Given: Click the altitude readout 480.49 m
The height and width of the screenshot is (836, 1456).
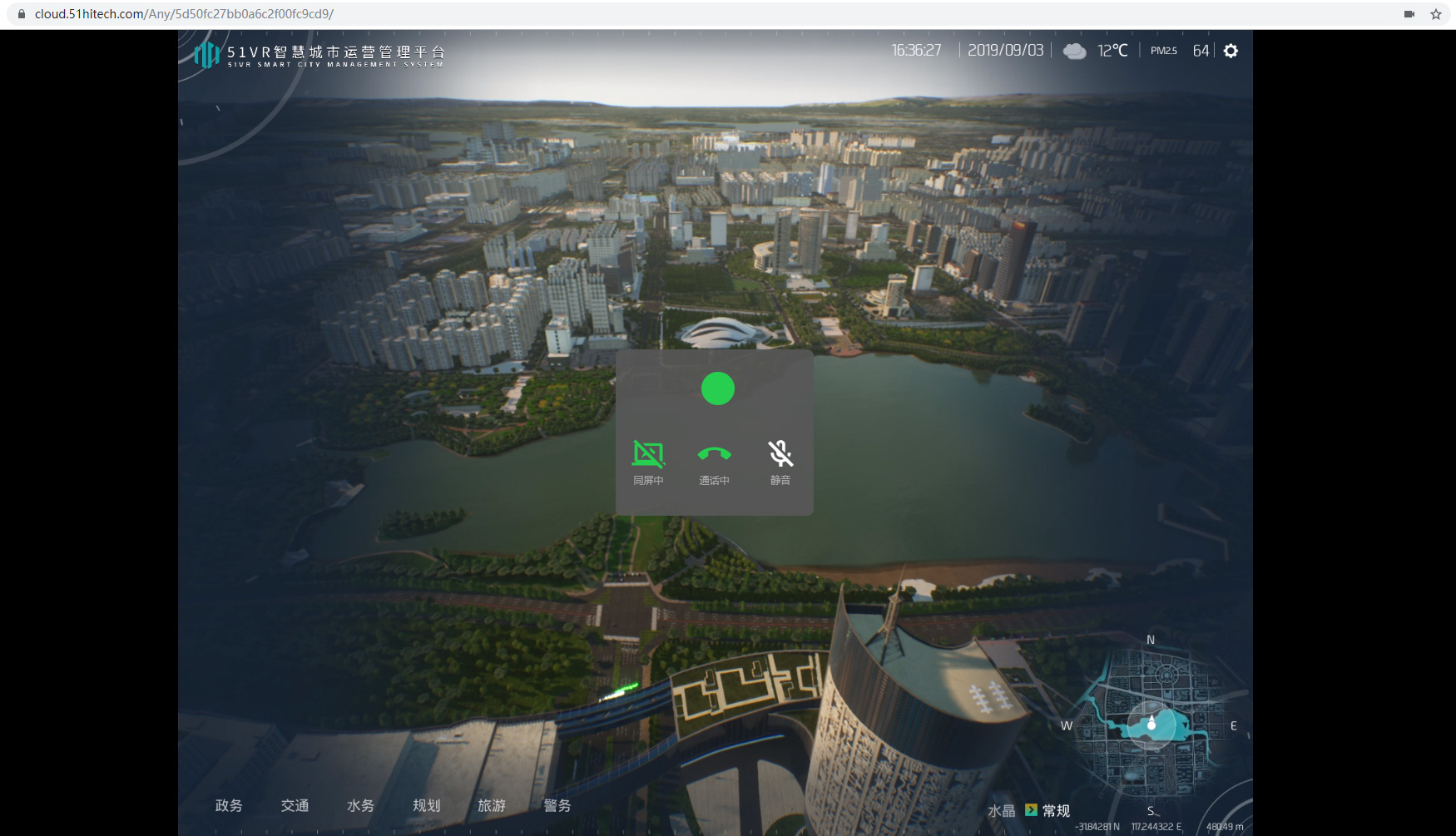Looking at the screenshot, I should pos(1225,827).
